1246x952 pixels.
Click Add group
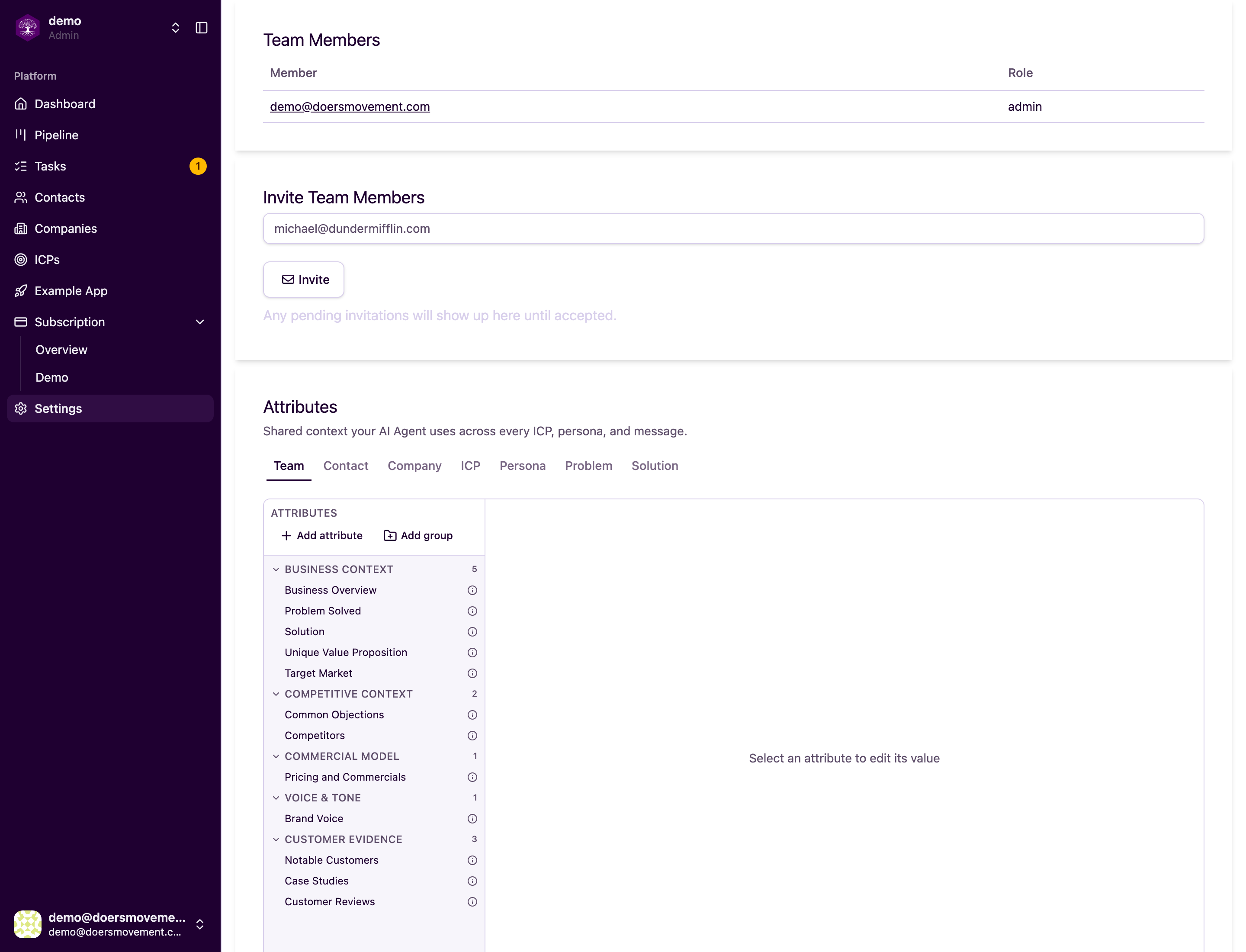(418, 536)
